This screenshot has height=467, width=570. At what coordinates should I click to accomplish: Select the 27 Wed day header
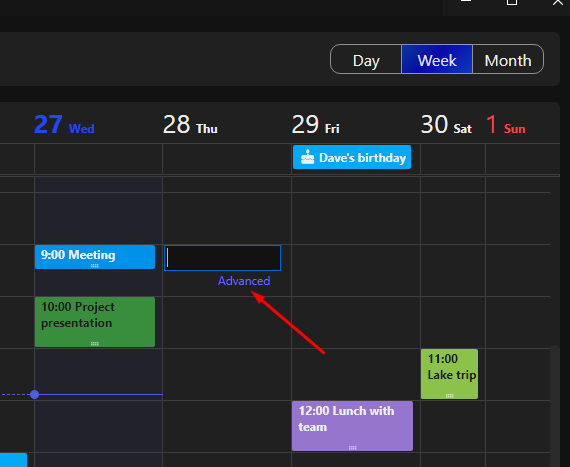pos(64,125)
